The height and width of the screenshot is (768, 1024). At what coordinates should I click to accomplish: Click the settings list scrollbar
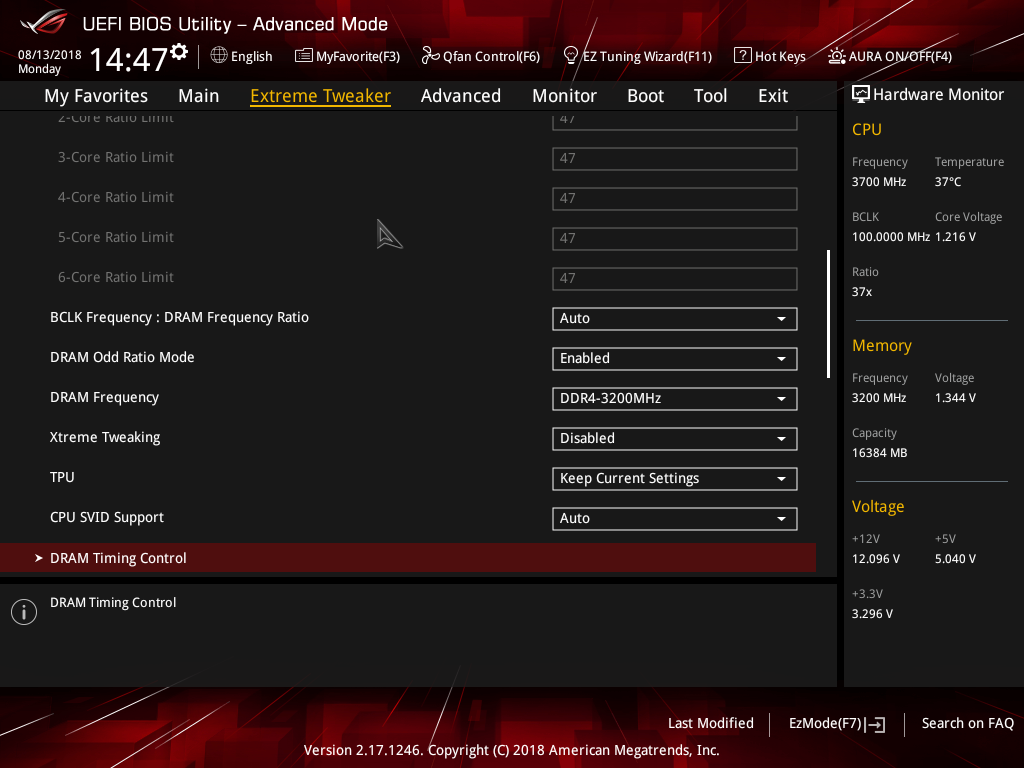[x=828, y=313]
